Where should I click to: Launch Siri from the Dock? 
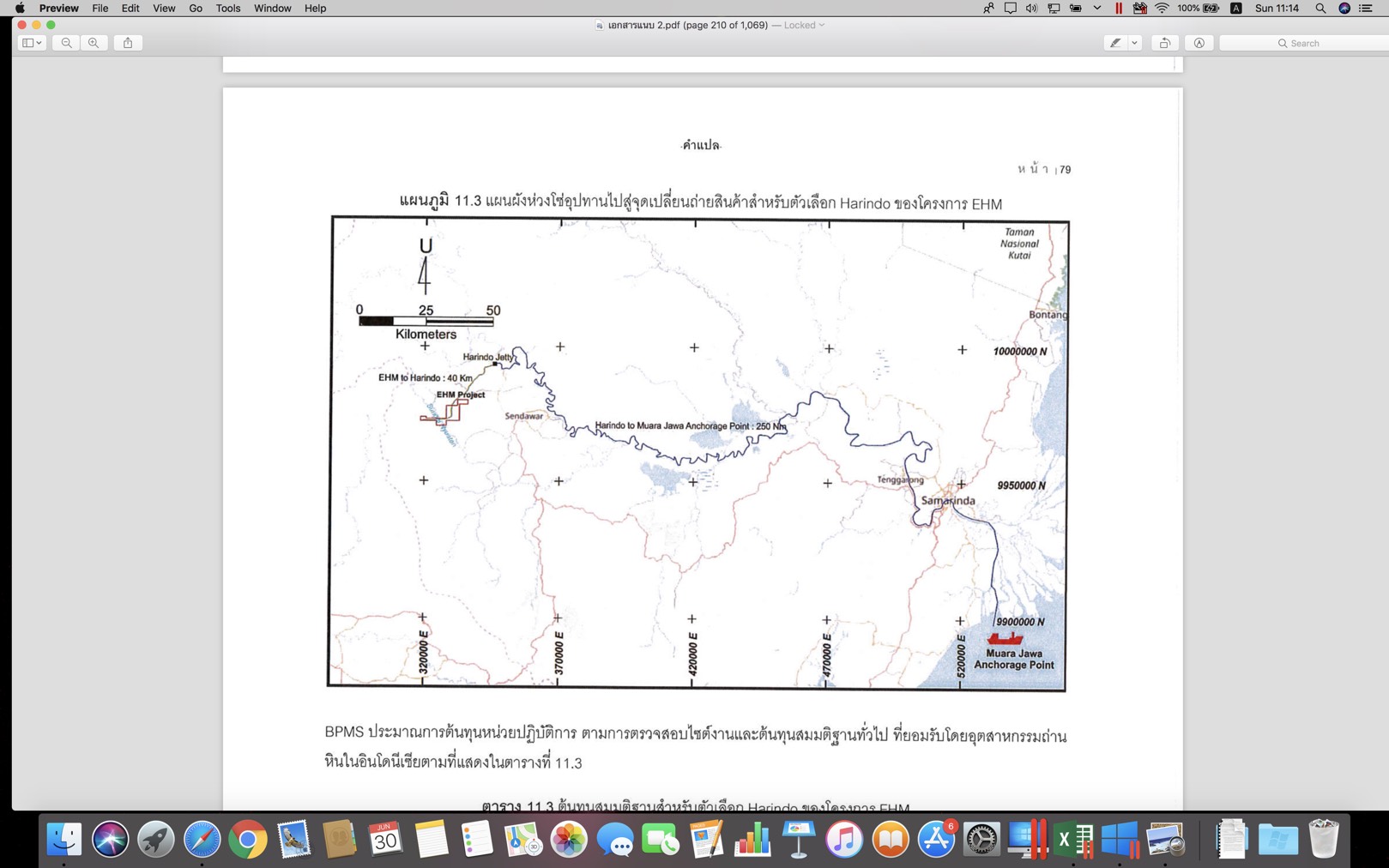point(110,840)
